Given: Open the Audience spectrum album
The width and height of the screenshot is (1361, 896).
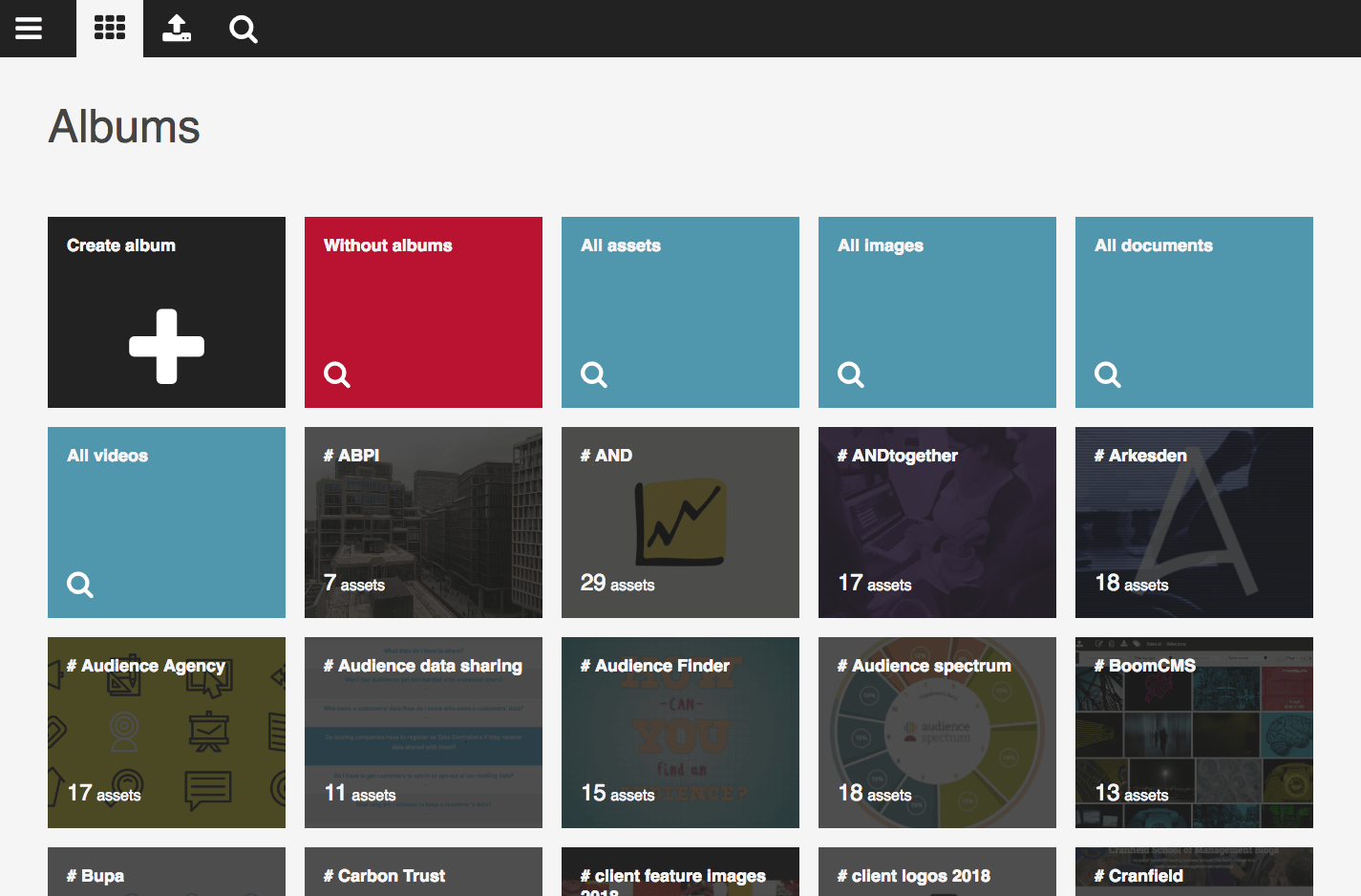Looking at the screenshot, I should [x=937, y=733].
